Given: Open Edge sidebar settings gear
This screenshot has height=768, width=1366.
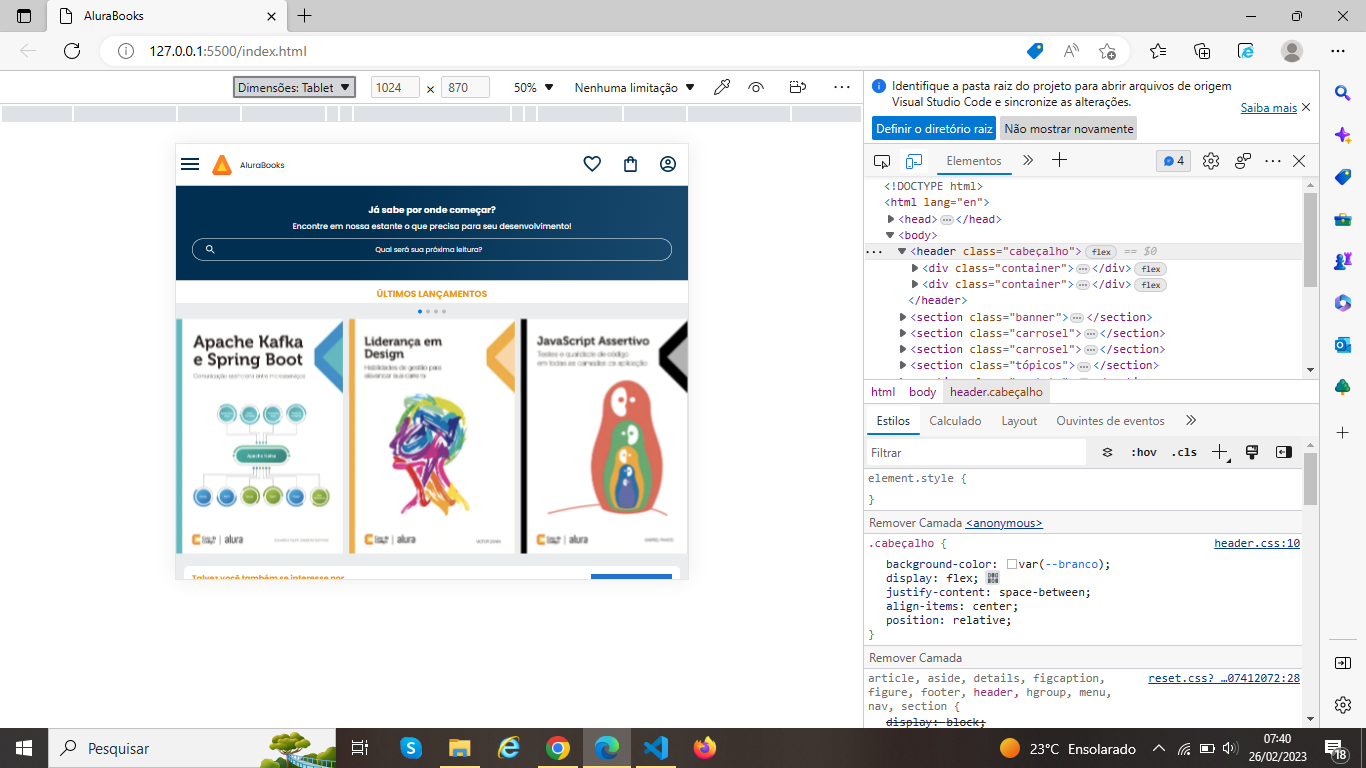Looking at the screenshot, I should 1343,704.
